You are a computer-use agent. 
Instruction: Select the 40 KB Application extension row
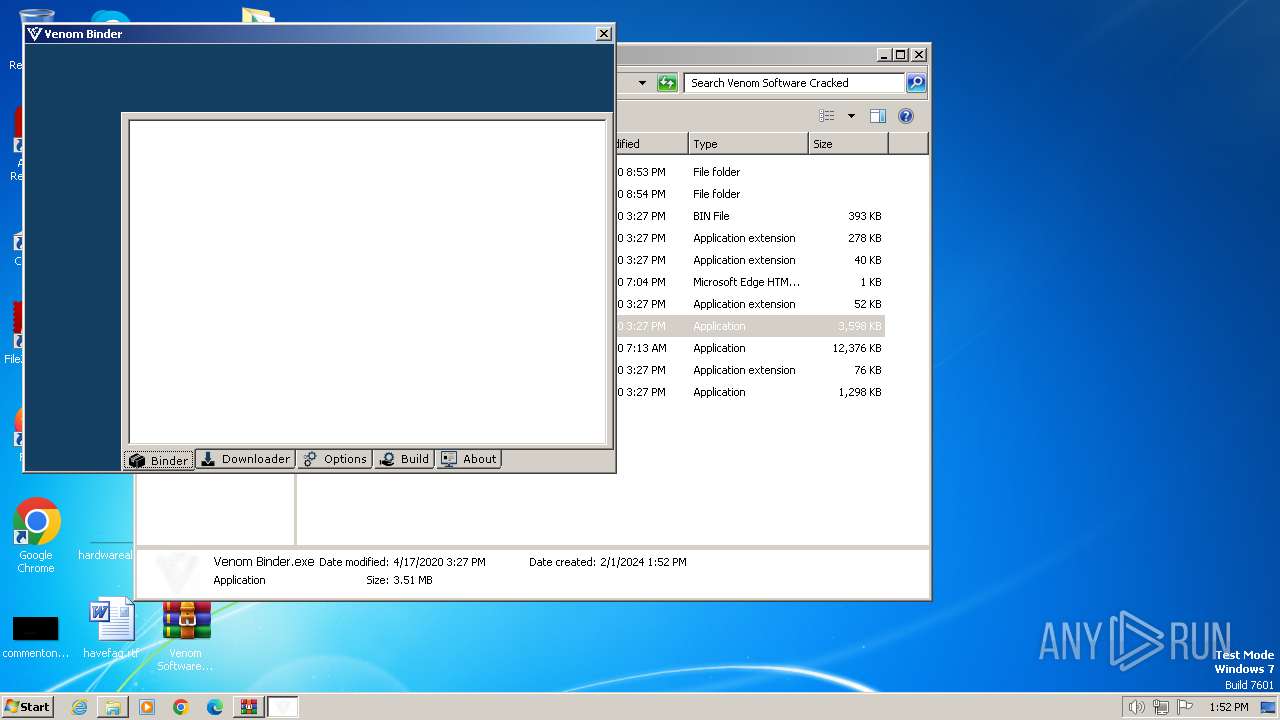pos(750,260)
